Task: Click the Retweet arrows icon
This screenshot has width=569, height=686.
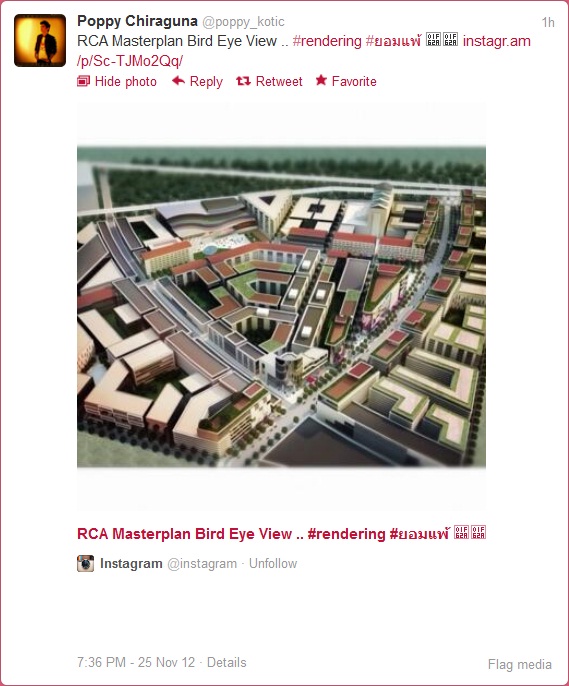Action: (x=243, y=81)
